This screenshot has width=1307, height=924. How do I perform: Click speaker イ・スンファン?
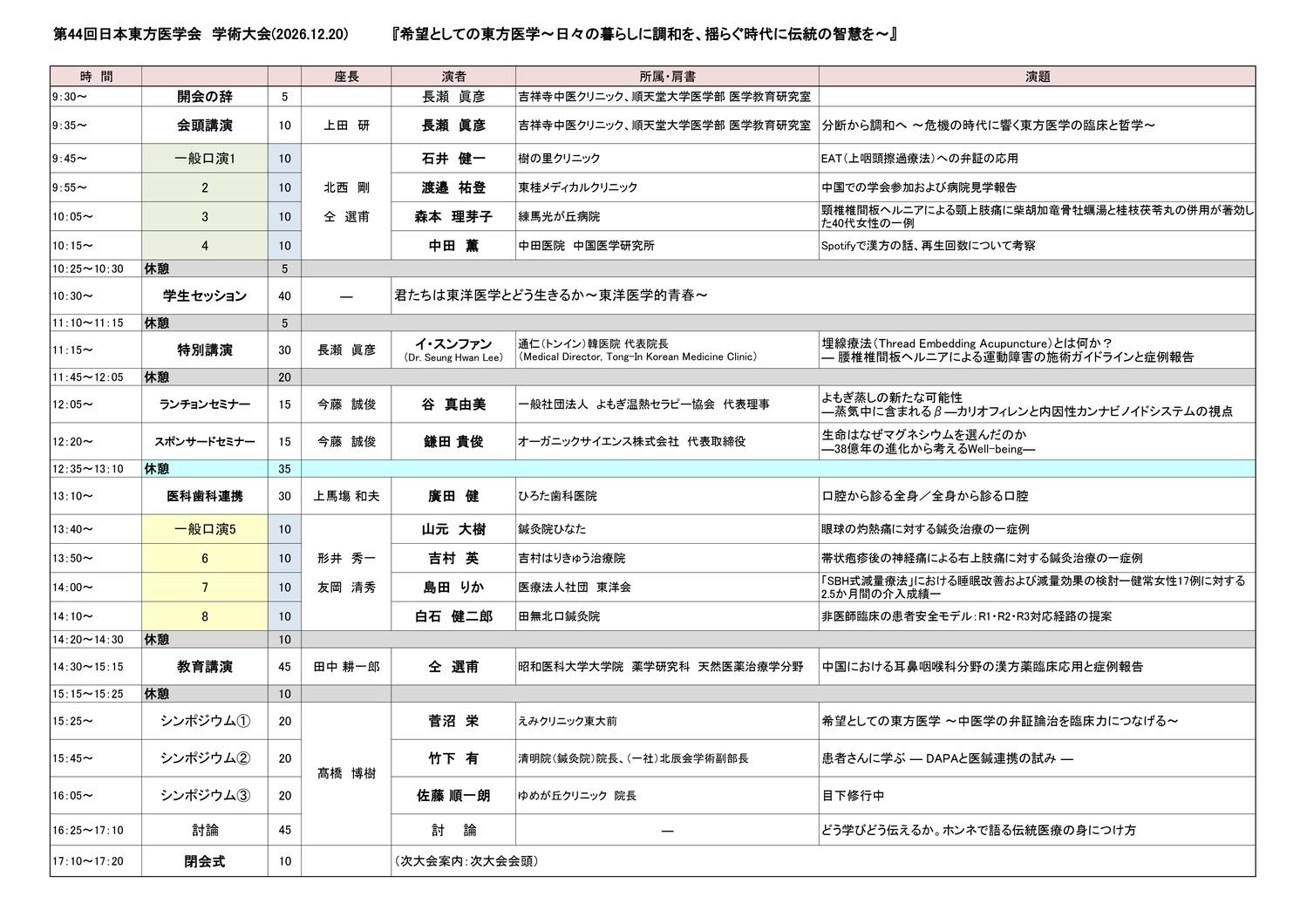pos(453,344)
